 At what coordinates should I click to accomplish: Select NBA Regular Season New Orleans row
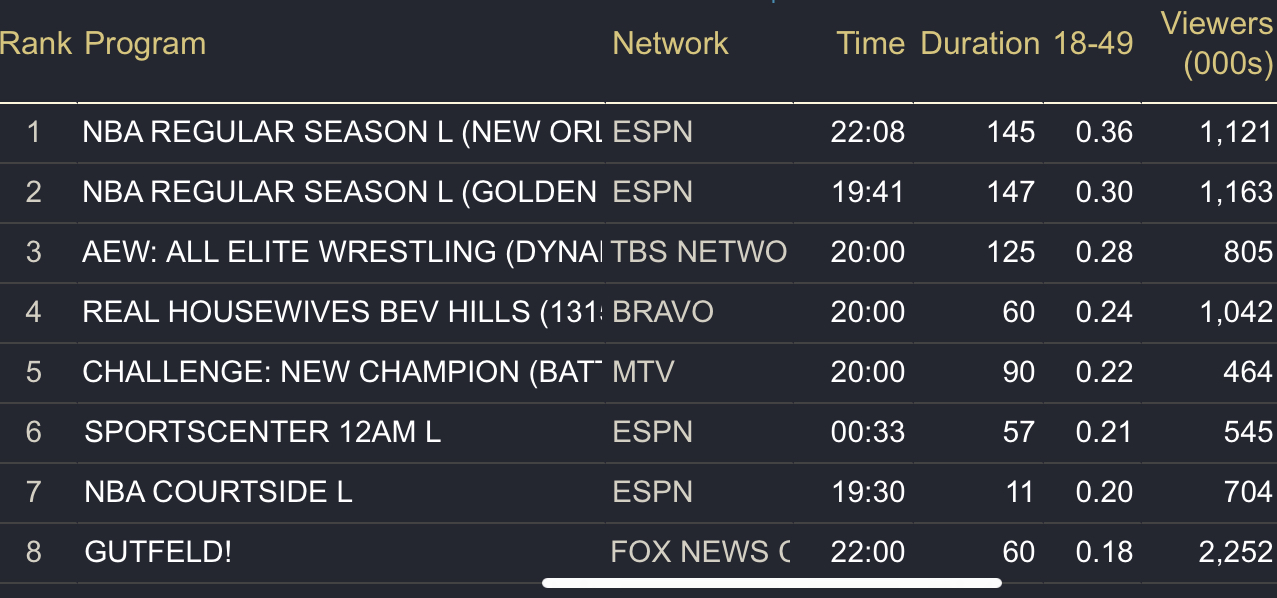(638, 132)
